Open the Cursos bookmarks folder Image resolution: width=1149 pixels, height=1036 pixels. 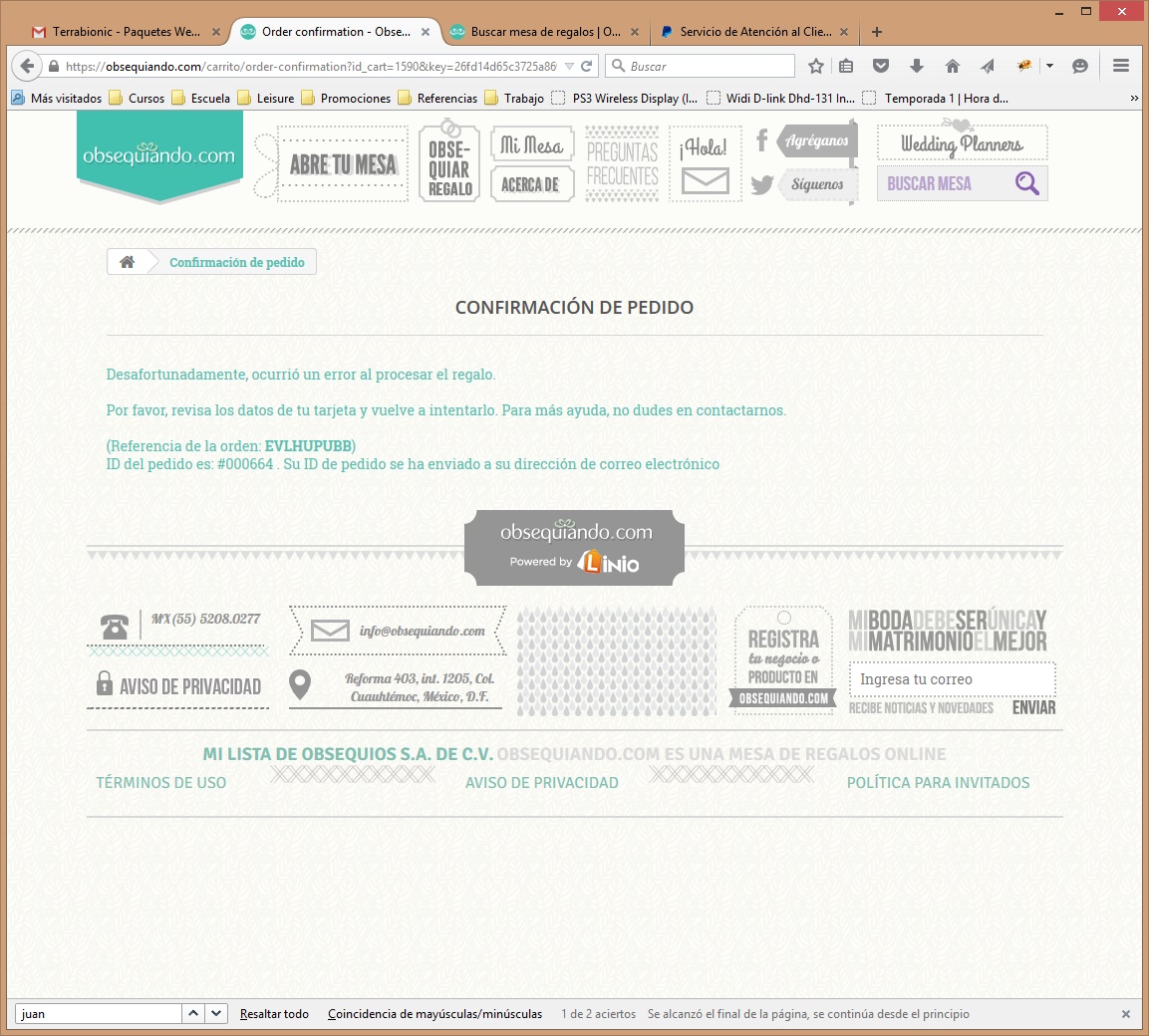[x=138, y=99]
